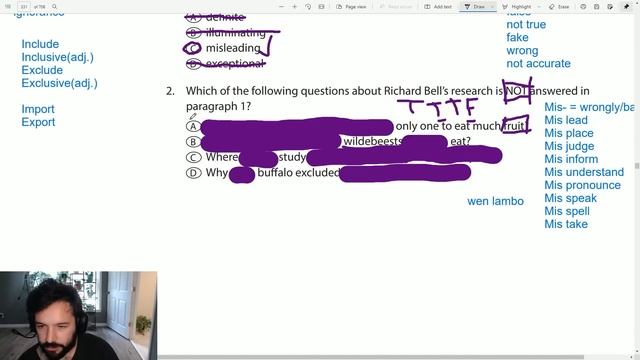Click the Save as icon
Image resolution: width=640 pixels, height=360 pixels.
[610, 7]
